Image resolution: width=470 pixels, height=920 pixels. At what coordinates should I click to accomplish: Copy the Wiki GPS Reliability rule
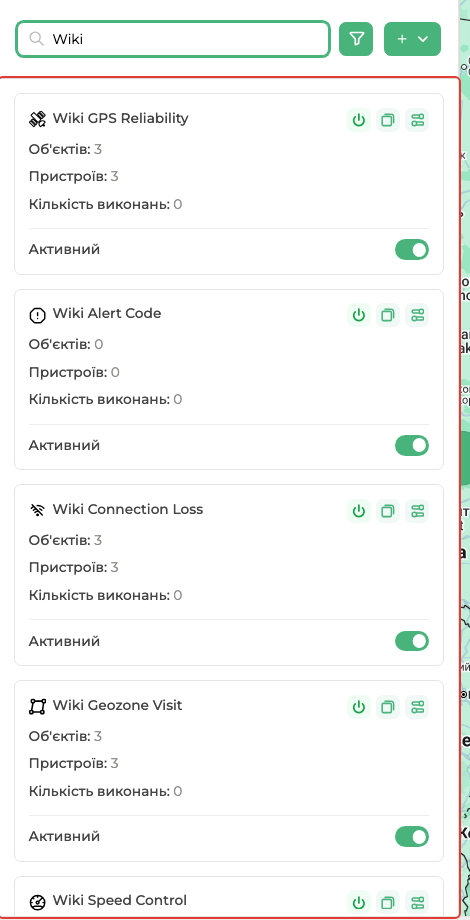pos(388,120)
